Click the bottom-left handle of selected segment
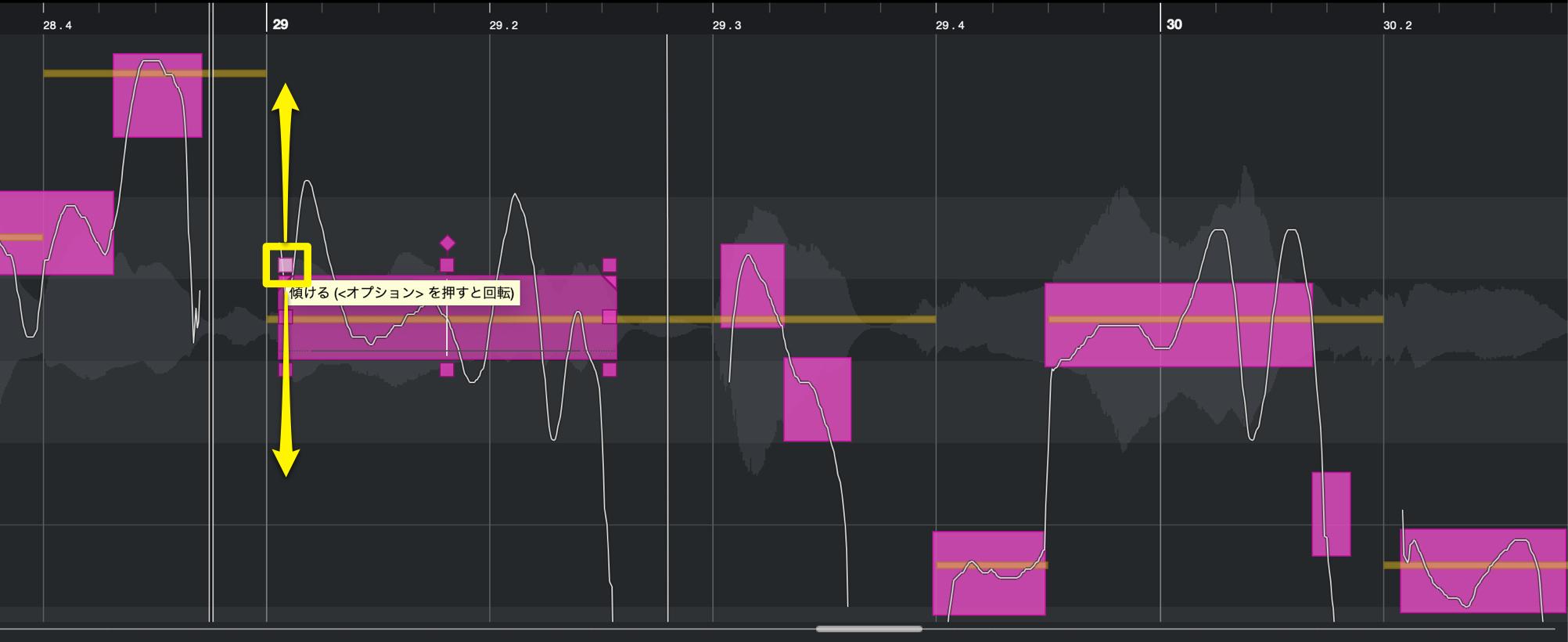 tap(286, 370)
